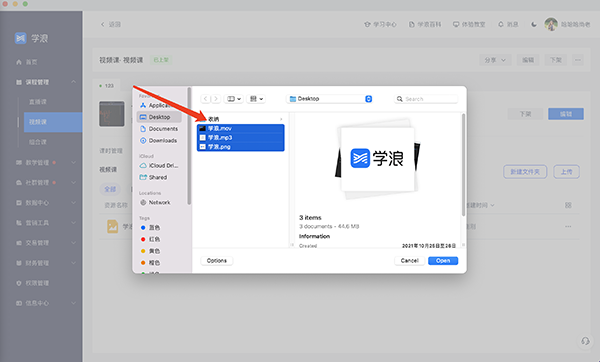600x362 pixels.
Task: Open the 分享 dropdown
Action: point(495,60)
